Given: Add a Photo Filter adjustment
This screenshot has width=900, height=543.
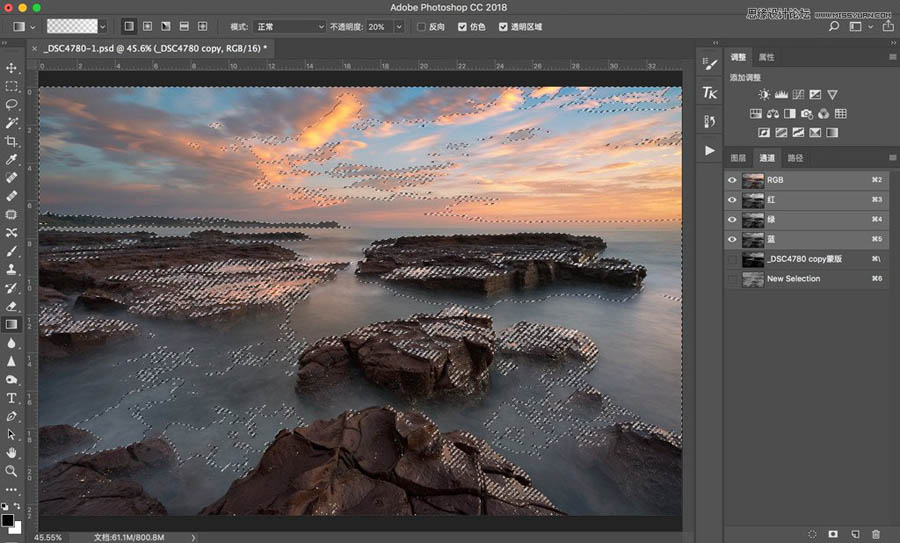Looking at the screenshot, I should point(806,114).
